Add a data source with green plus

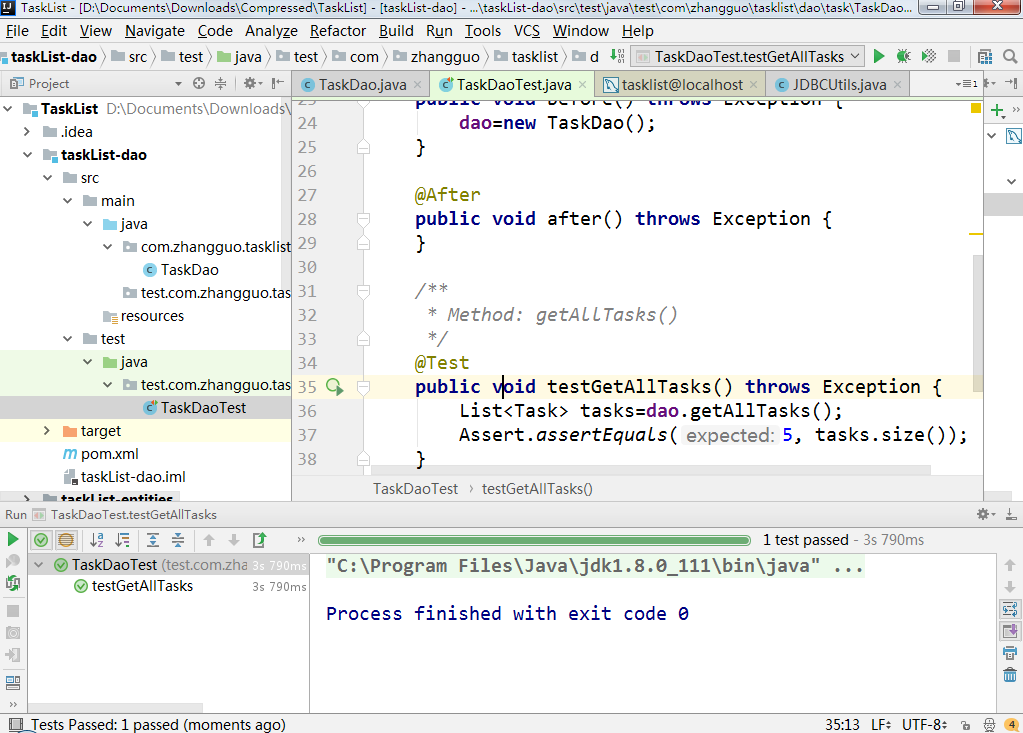coord(997,111)
